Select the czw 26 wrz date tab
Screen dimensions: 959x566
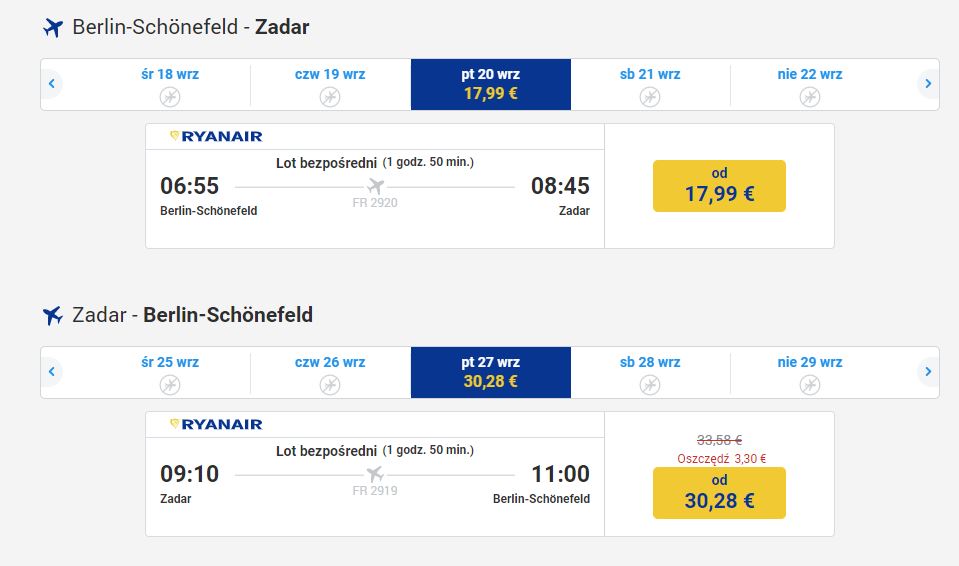point(330,373)
